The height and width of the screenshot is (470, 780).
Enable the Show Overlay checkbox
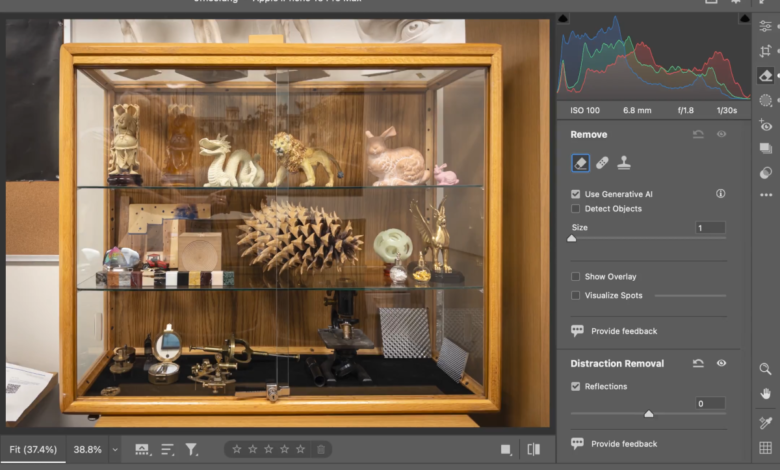point(576,277)
